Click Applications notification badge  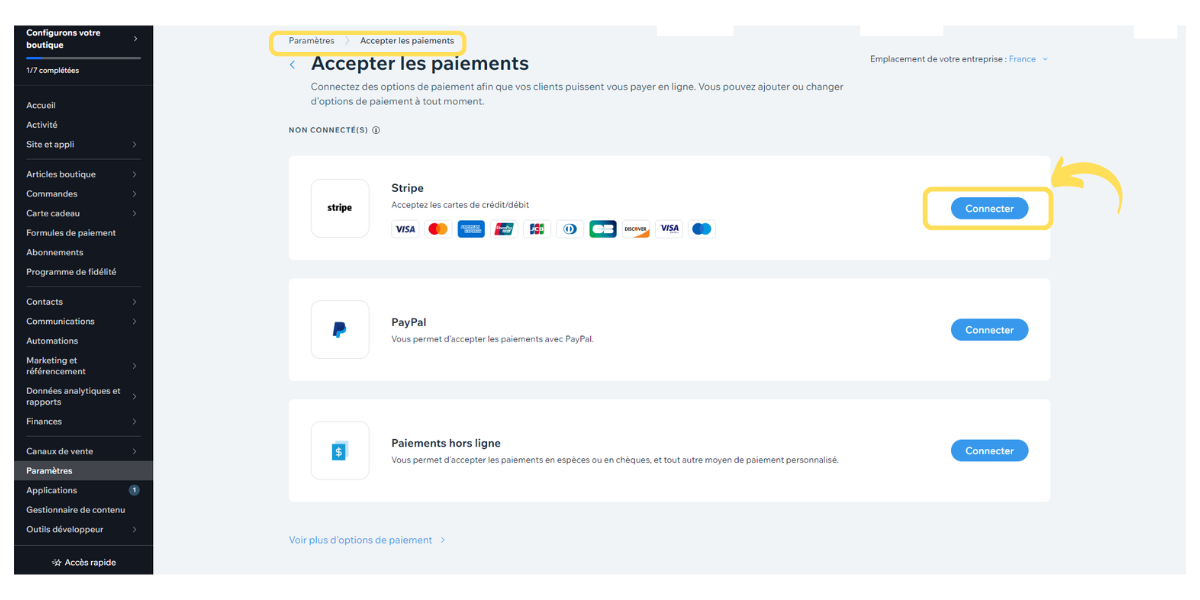(x=134, y=490)
